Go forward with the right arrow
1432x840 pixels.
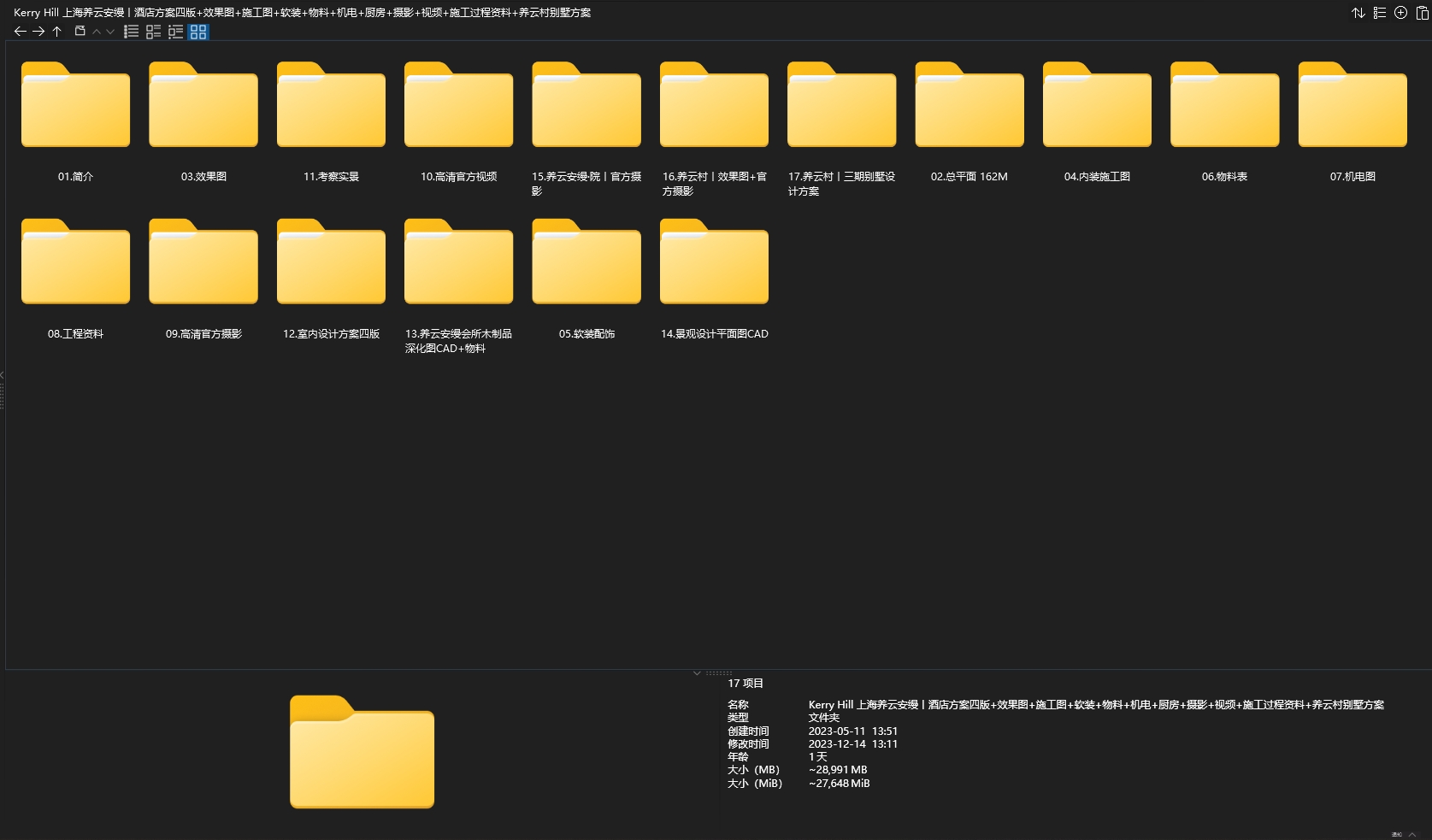38,32
